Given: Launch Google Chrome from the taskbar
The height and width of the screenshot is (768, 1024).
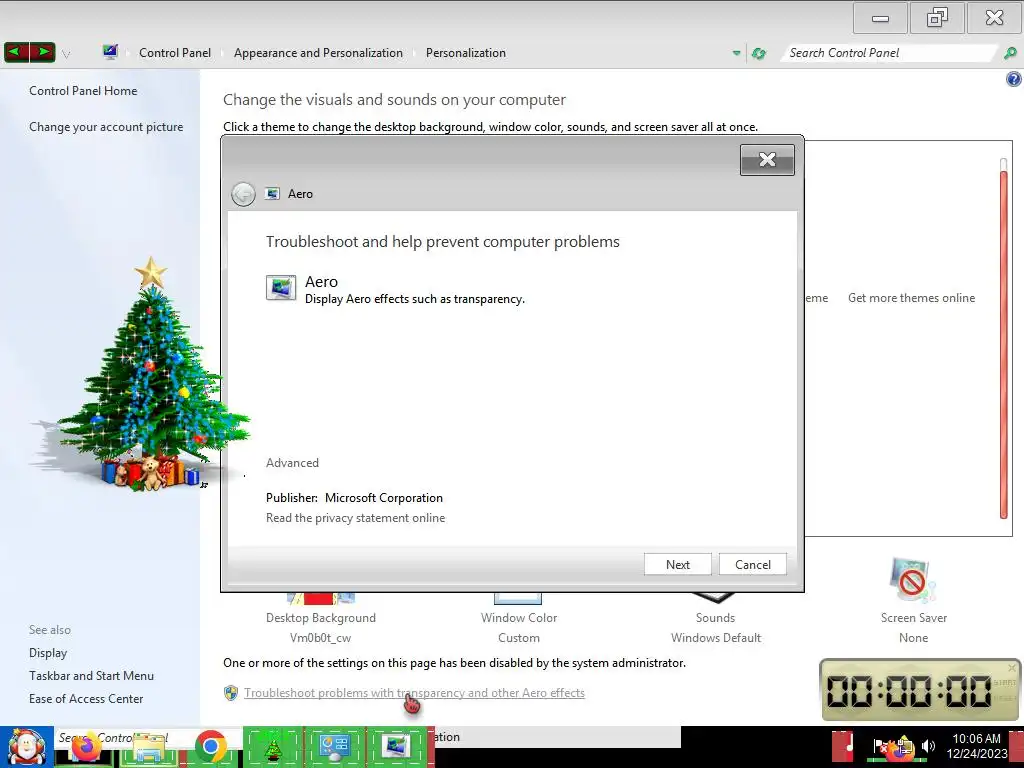Looking at the screenshot, I should click(210, 747).
